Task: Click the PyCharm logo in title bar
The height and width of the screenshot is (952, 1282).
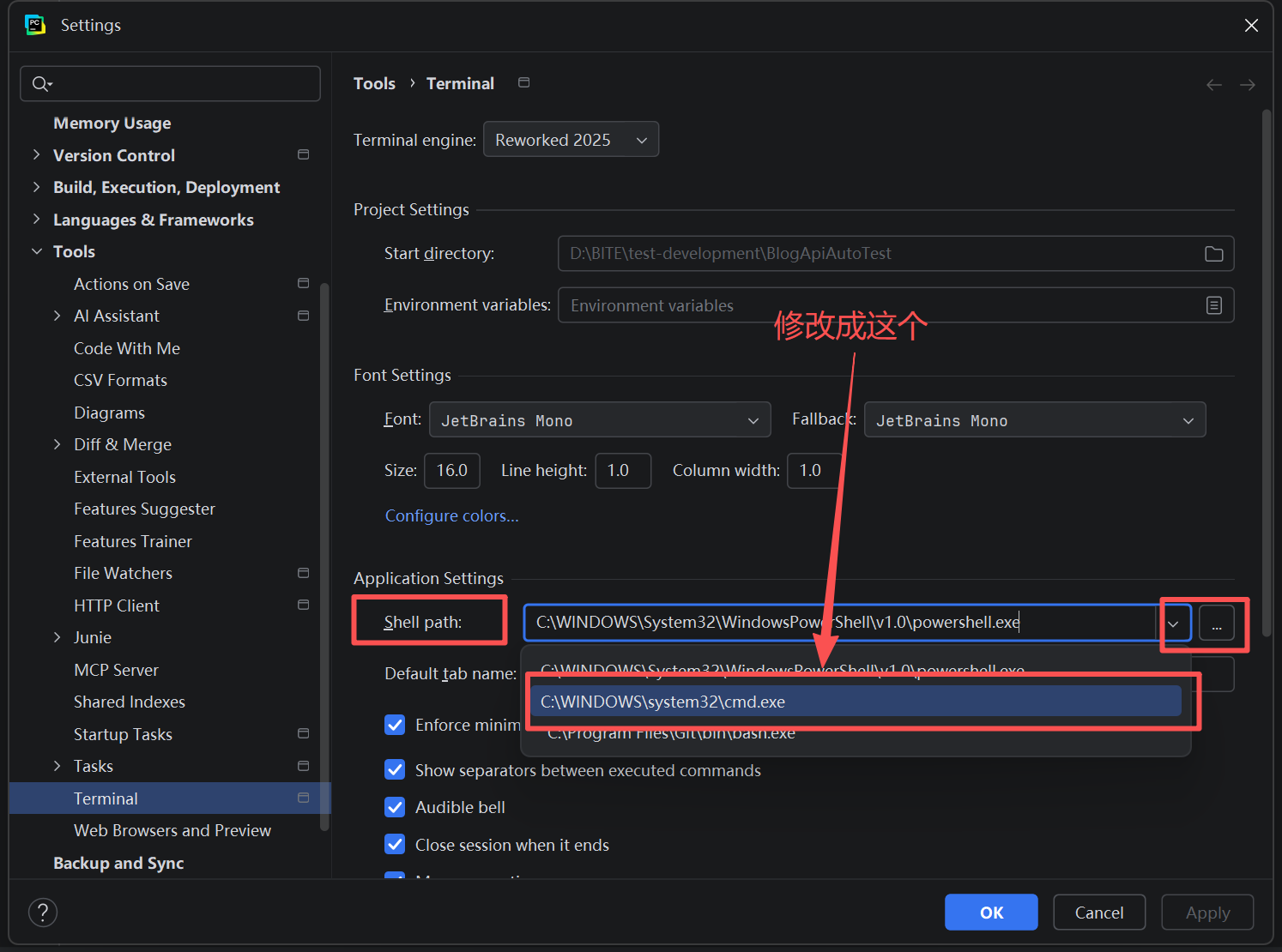Action: 35,25
